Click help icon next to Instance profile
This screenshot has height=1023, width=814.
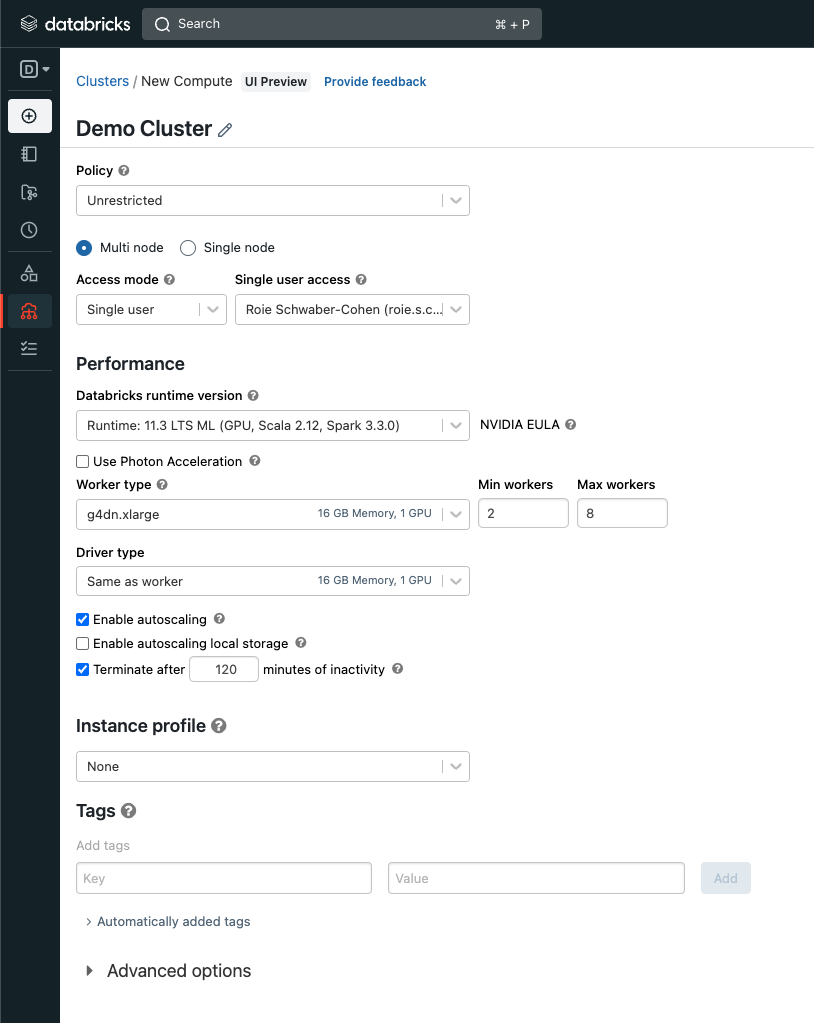(219, 725)
